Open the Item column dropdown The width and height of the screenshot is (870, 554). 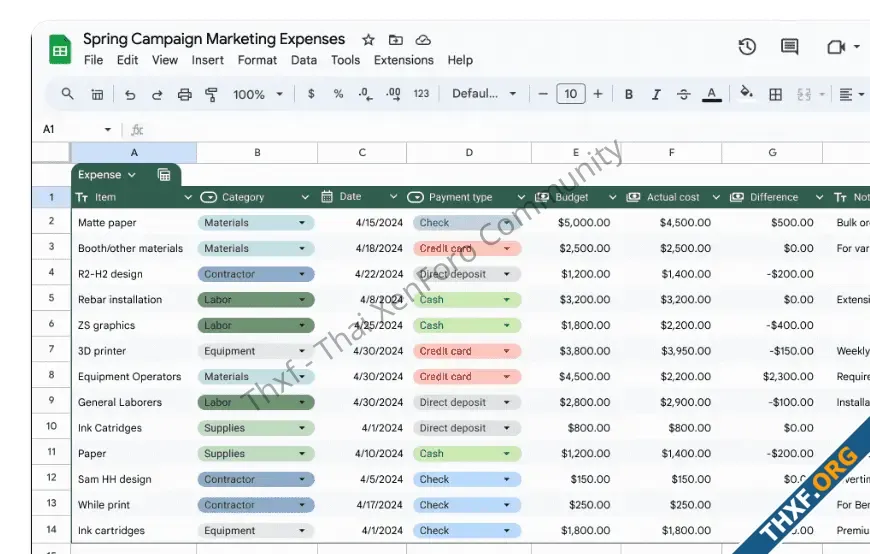coord(188,197)
